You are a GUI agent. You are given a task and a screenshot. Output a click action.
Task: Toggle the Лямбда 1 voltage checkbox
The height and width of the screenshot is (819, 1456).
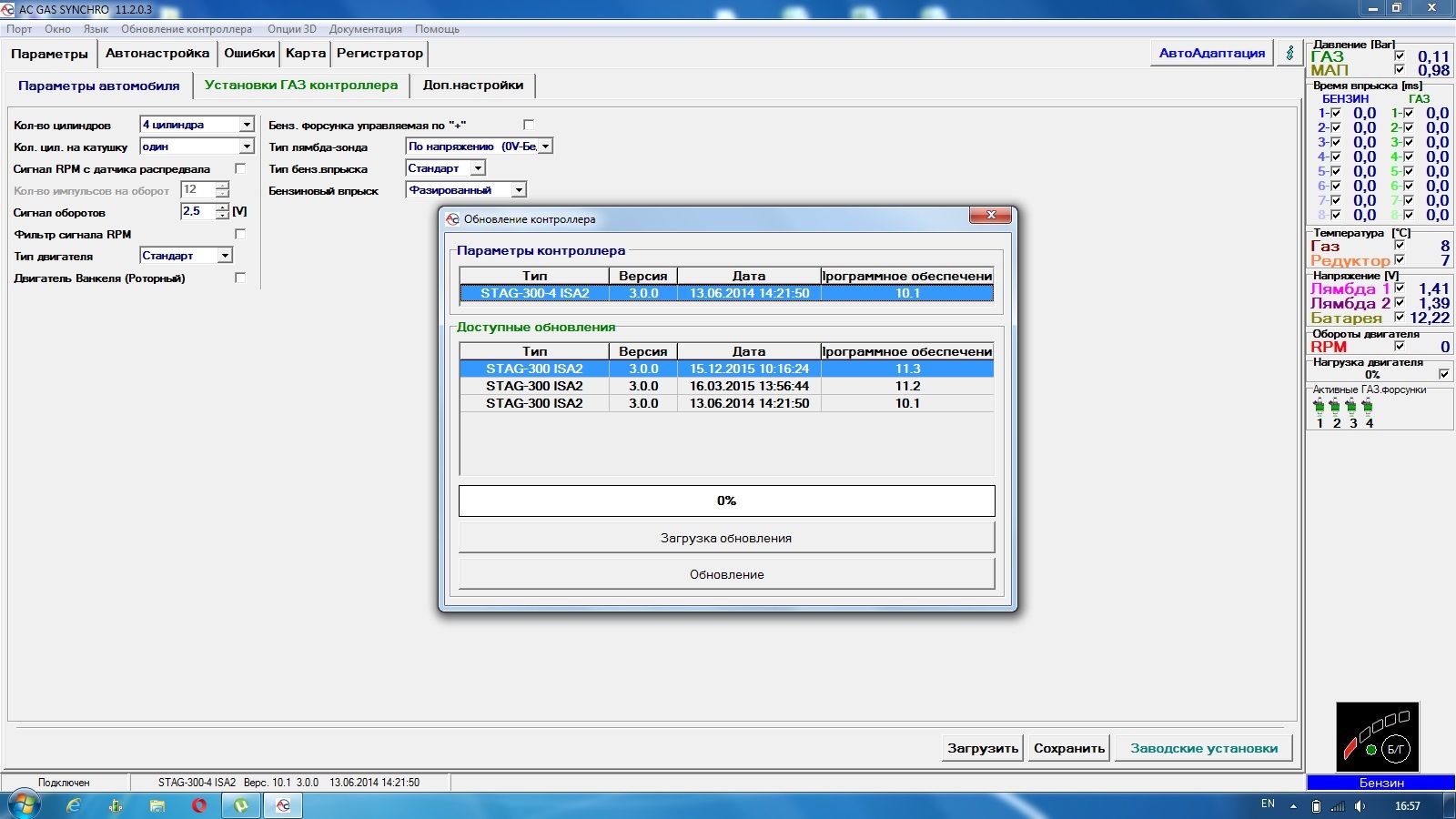pos(1400,288)
